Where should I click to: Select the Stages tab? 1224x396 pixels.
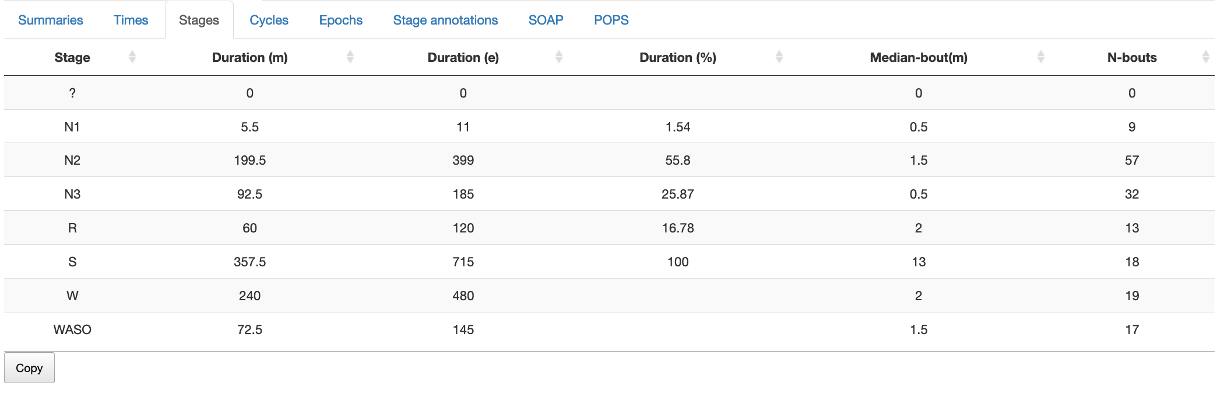click(x=199, y=20)
